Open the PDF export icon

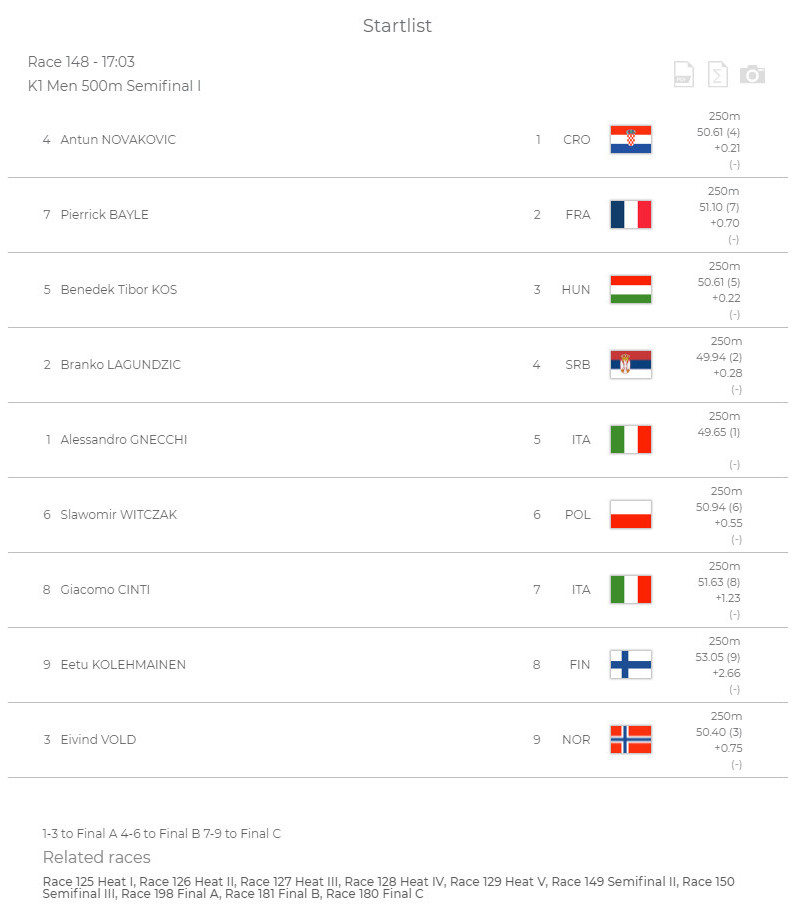click(x=683, y=74)
